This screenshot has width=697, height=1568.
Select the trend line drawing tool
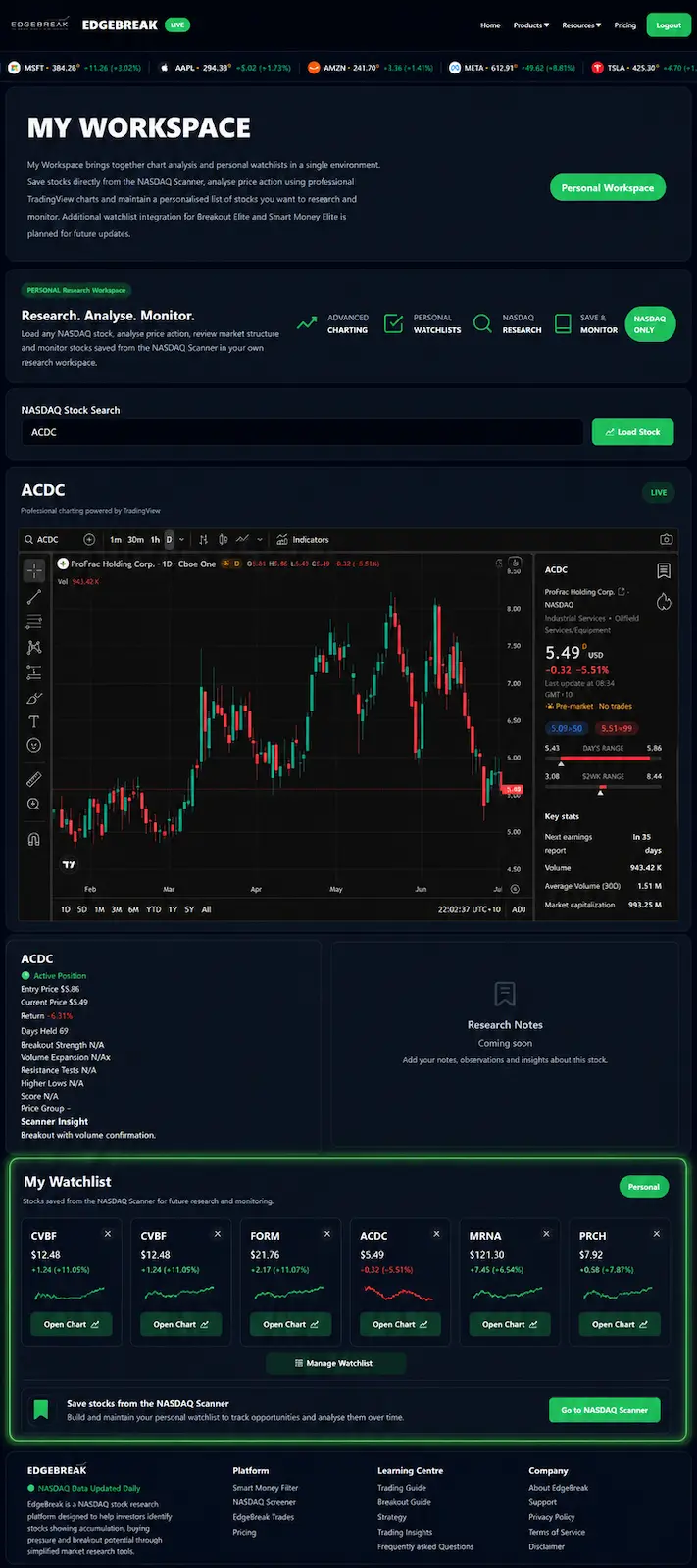coord(34,596)
